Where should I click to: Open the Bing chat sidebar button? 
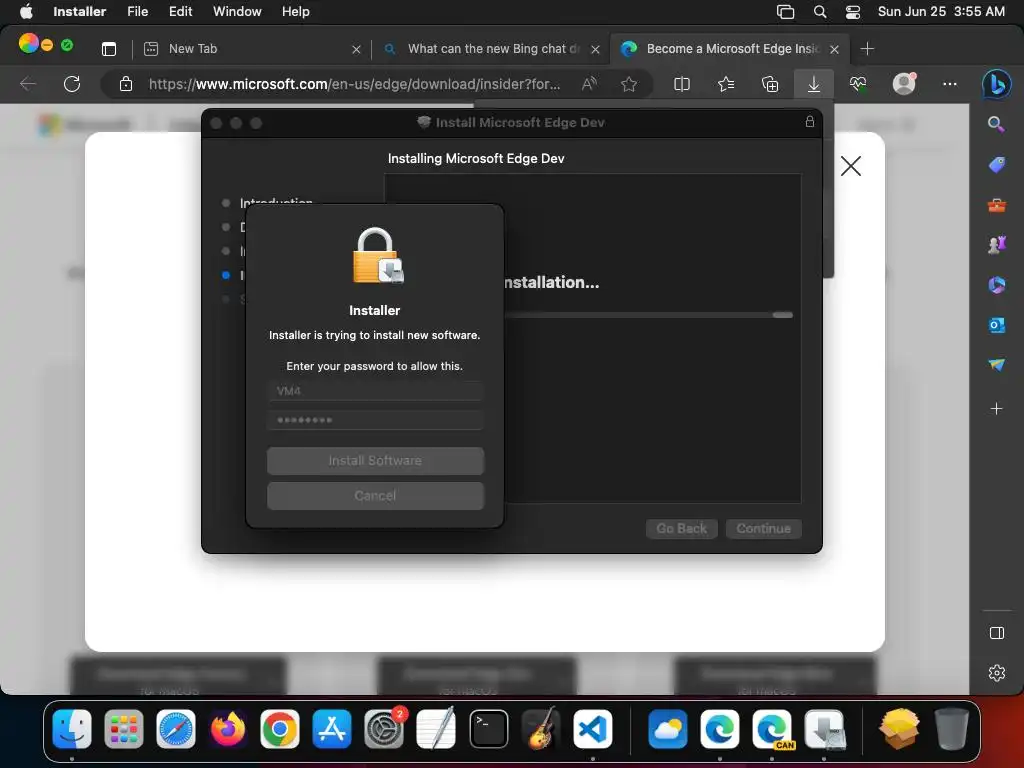[997, 84]
